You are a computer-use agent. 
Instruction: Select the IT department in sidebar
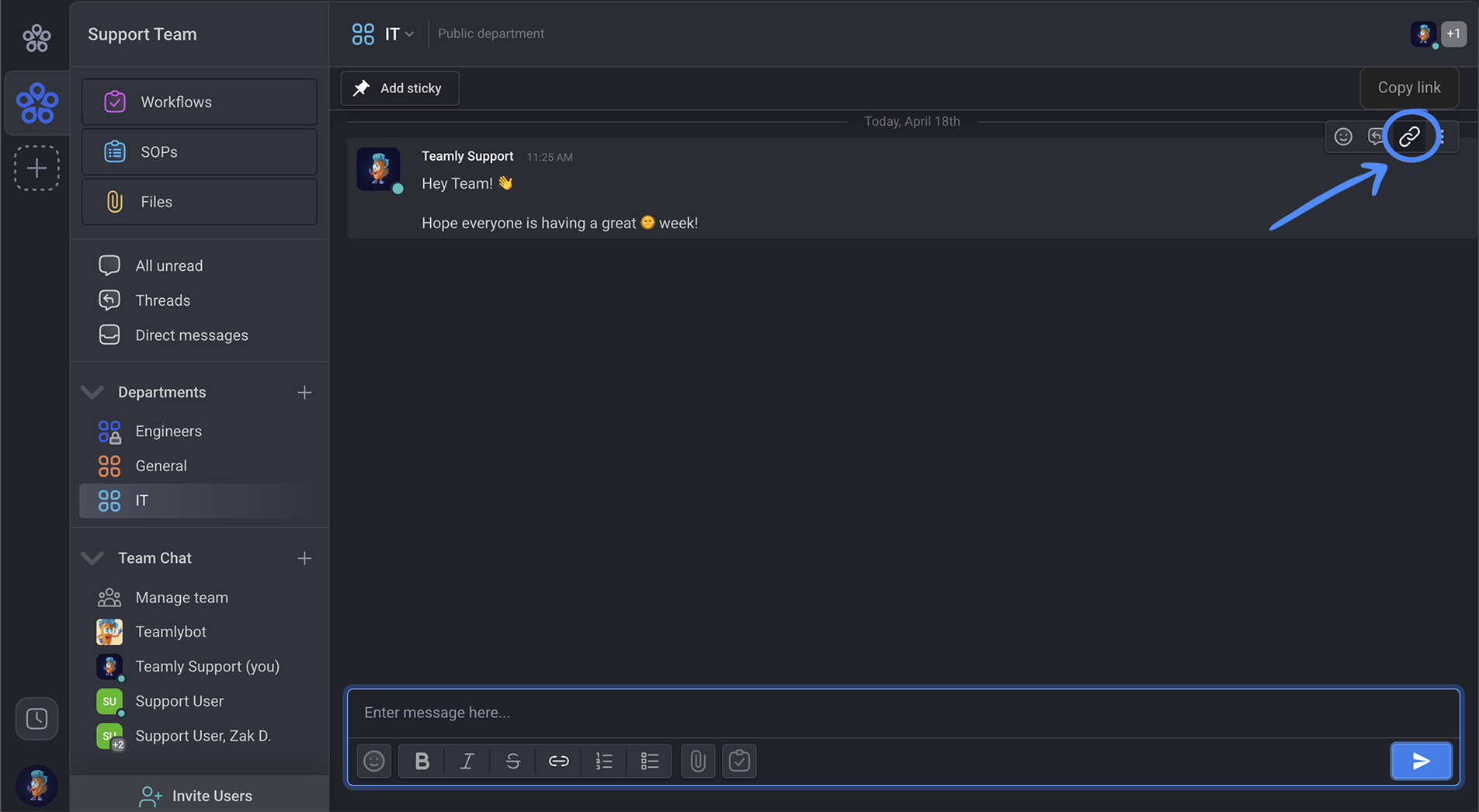point(200,501)
